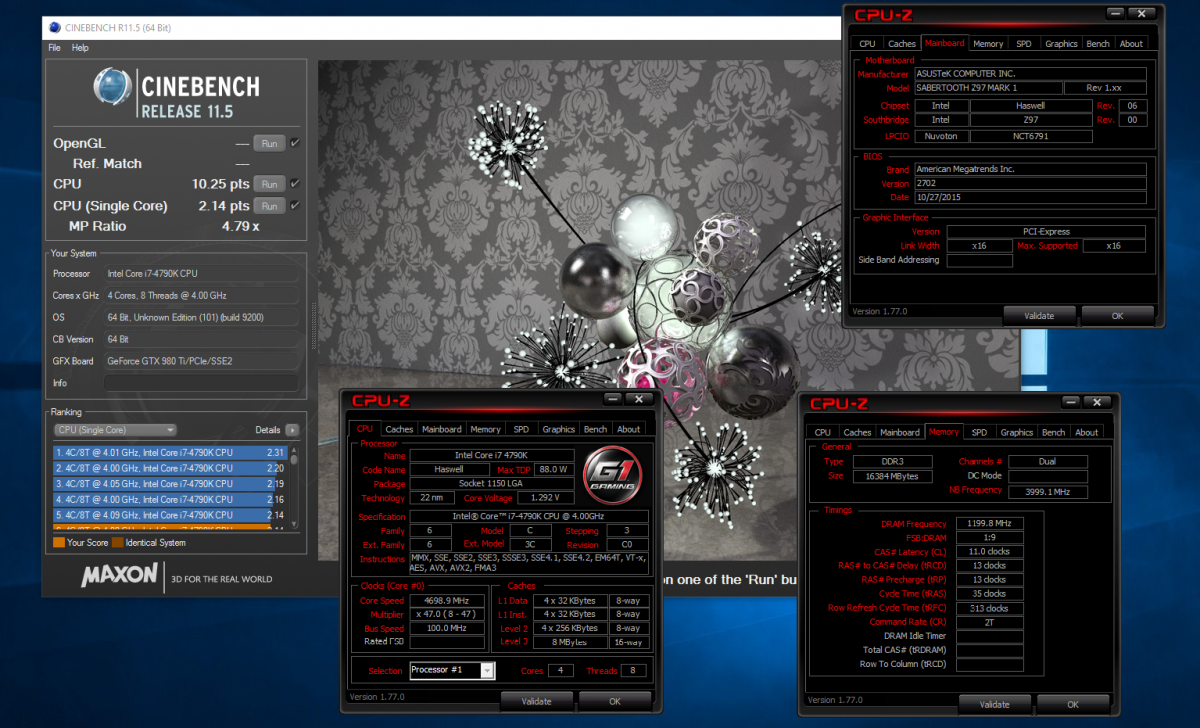Switch to Bench tab in CPU-Z processor window
Image resolution: width=1200 pixels, height=728 pixels.
[595, 429]
